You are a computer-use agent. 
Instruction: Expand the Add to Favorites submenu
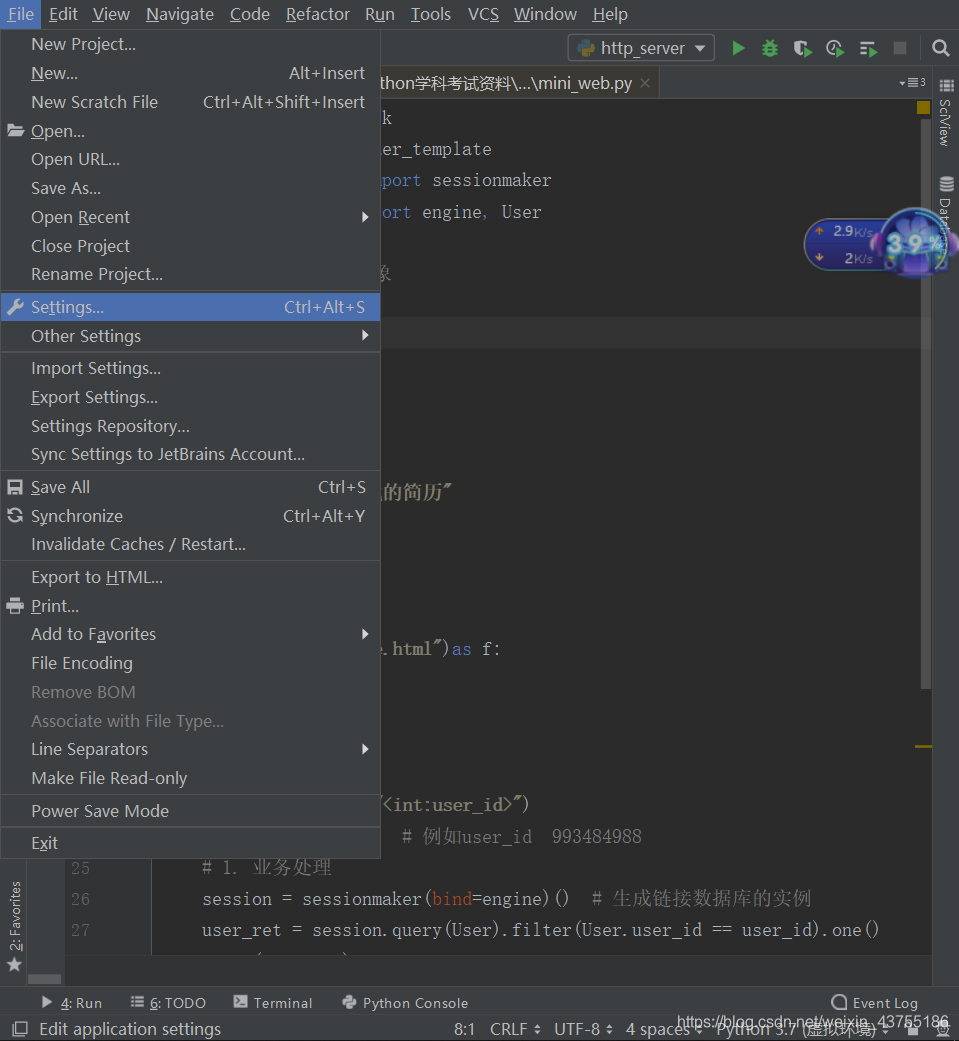(191, 634)
